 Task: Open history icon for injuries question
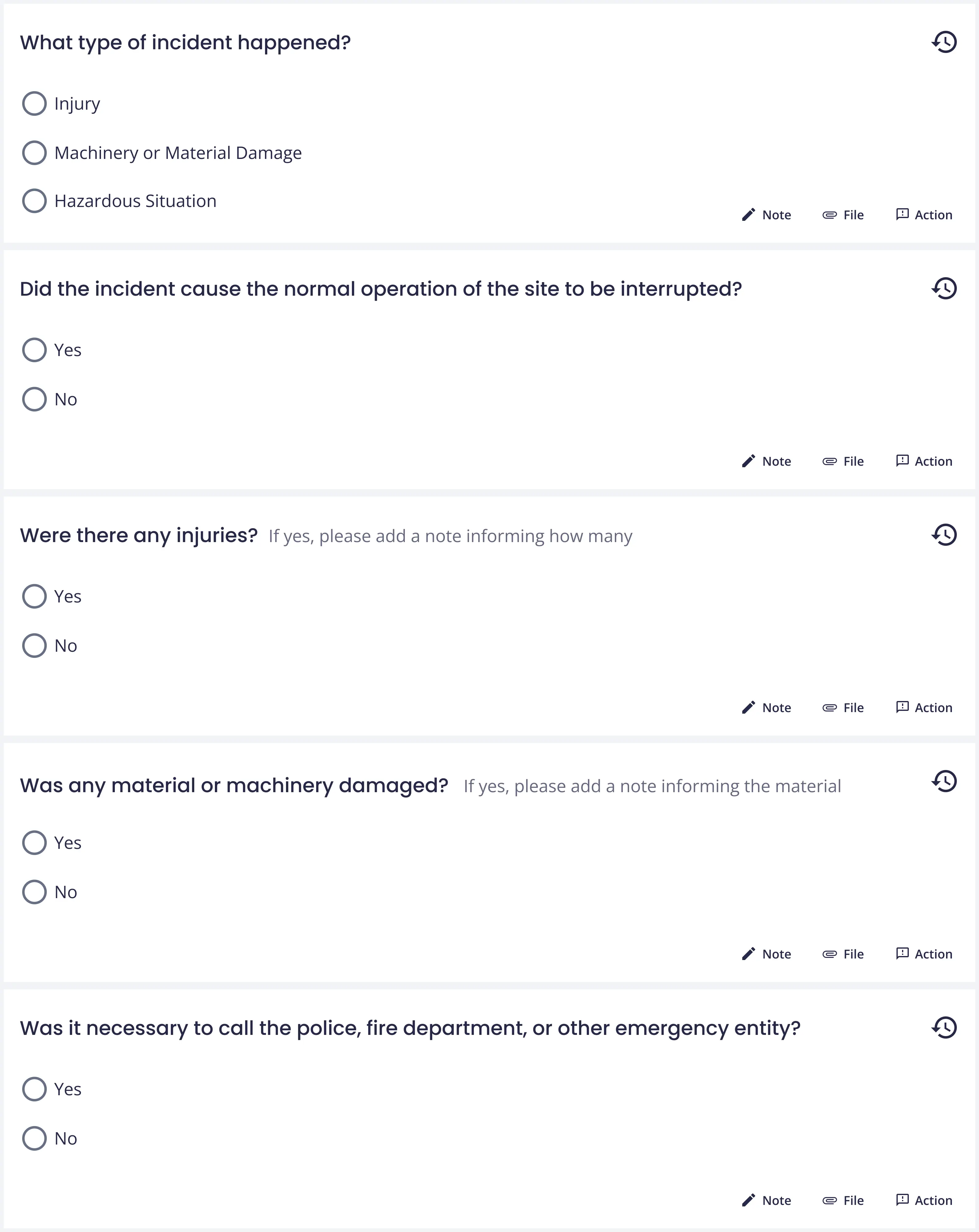tap(944, 535)
